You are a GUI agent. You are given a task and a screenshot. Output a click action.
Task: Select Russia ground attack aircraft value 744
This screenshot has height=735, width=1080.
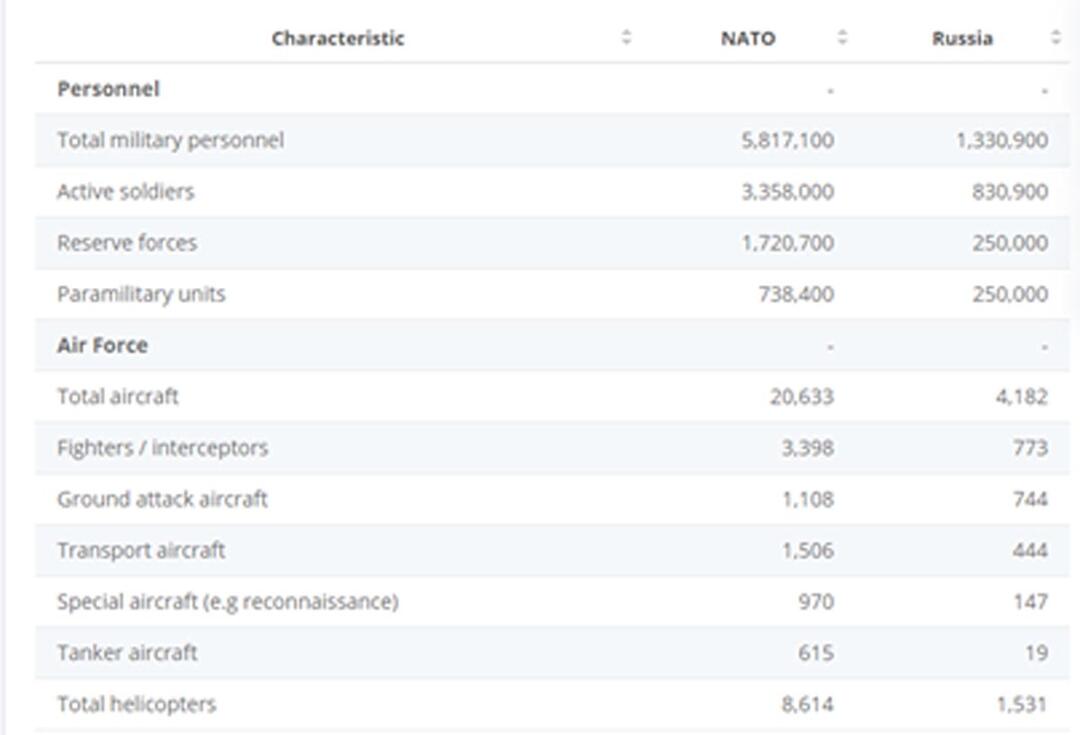coord(1029,499)
